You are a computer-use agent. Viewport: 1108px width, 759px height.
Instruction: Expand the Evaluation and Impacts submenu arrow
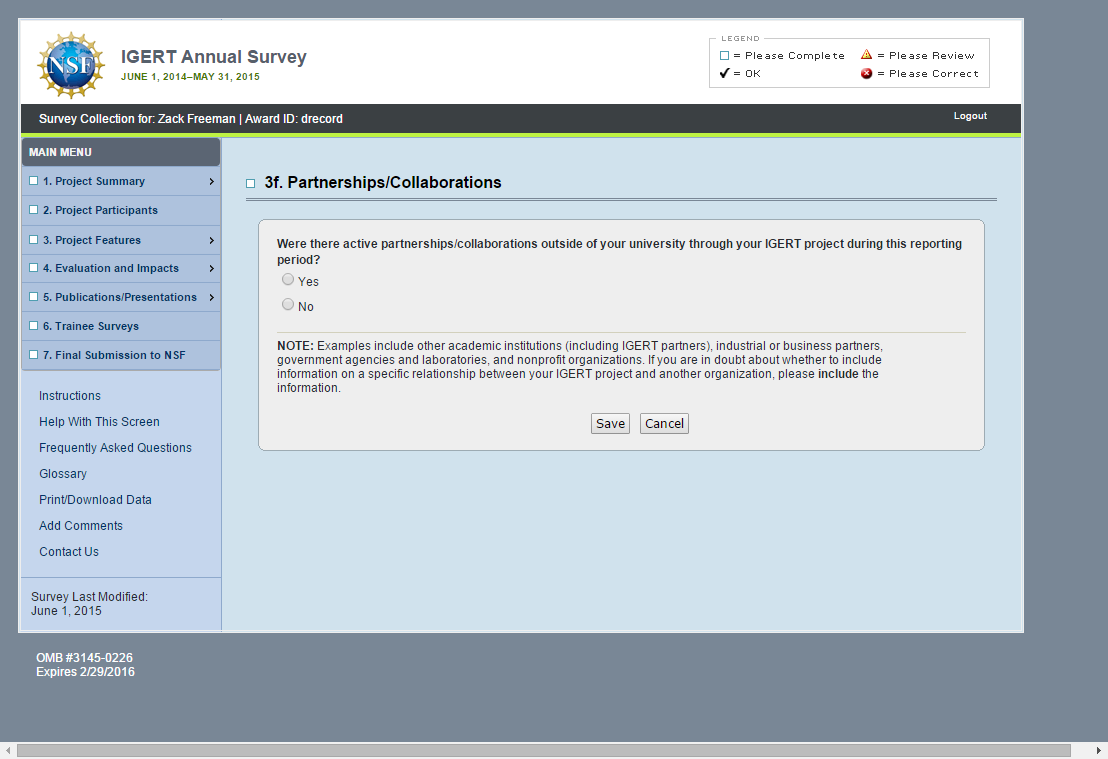click(211, 269)
